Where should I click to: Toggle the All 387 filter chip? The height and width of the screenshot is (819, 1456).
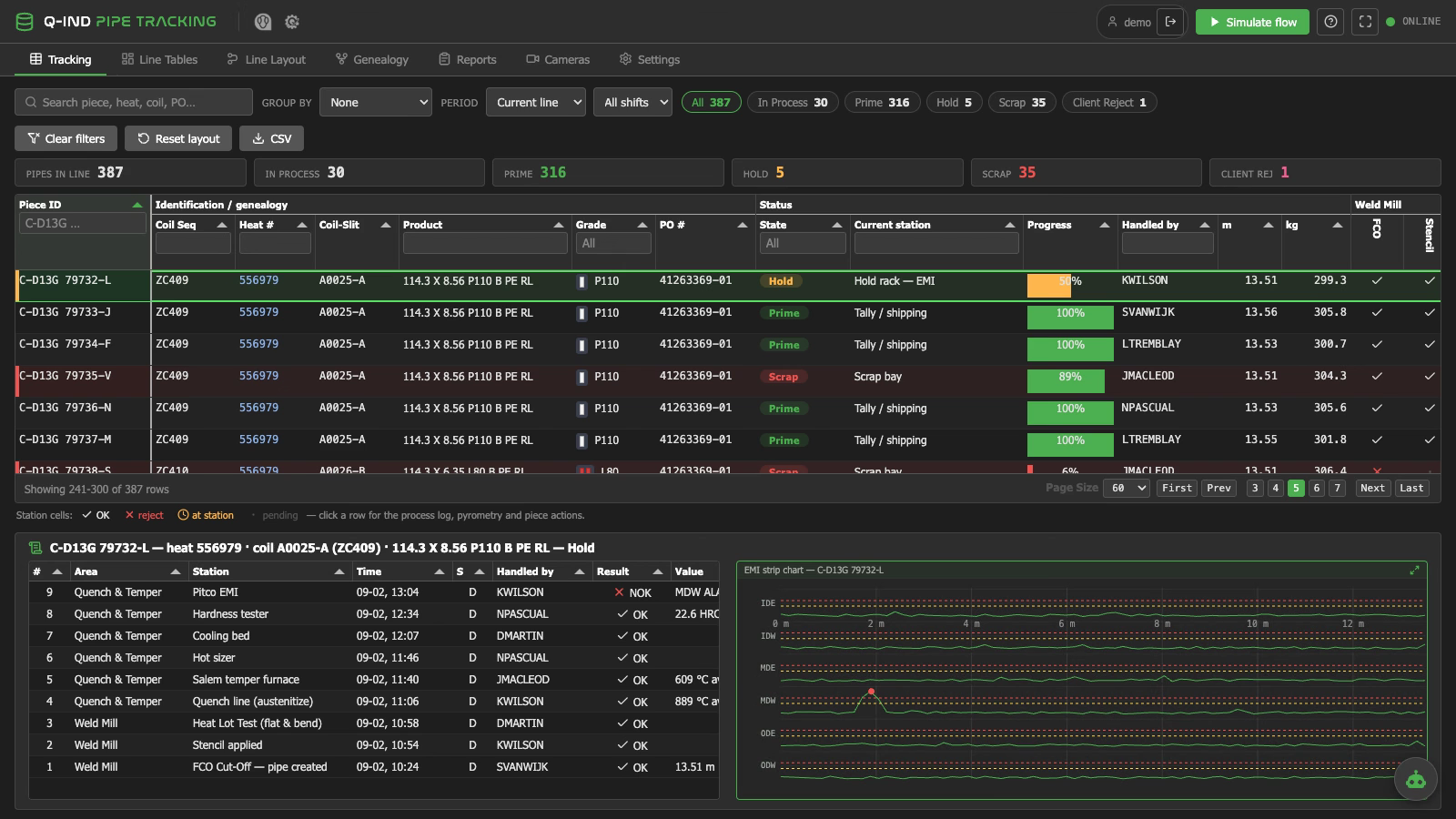[x=711, y=103]
